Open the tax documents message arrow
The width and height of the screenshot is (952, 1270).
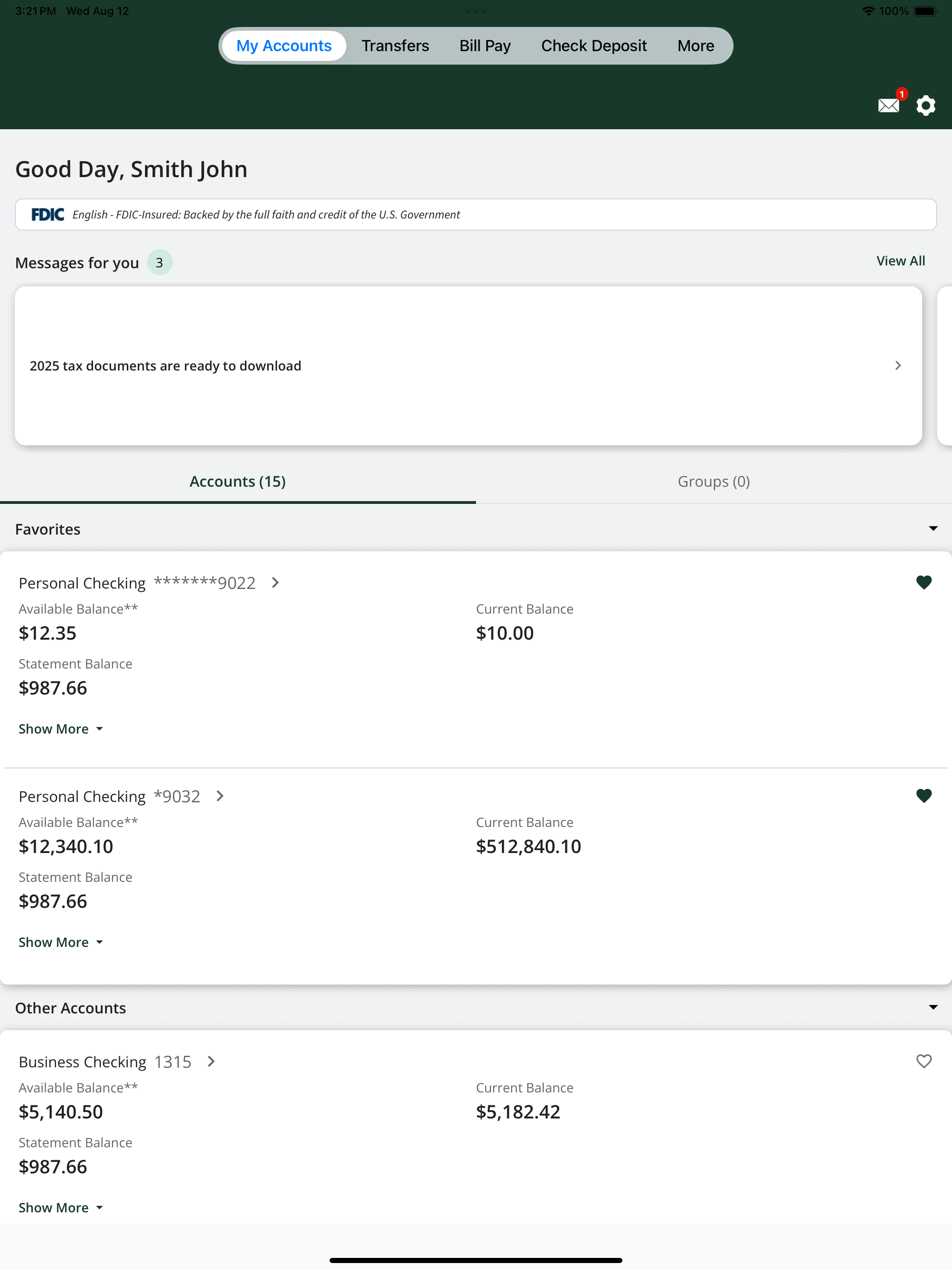pyautogui.click(x=898, y=366)
